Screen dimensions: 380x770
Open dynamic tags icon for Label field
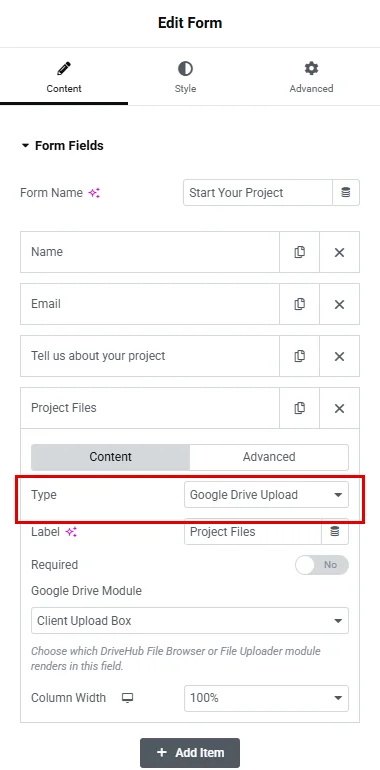tap(335, 532)
